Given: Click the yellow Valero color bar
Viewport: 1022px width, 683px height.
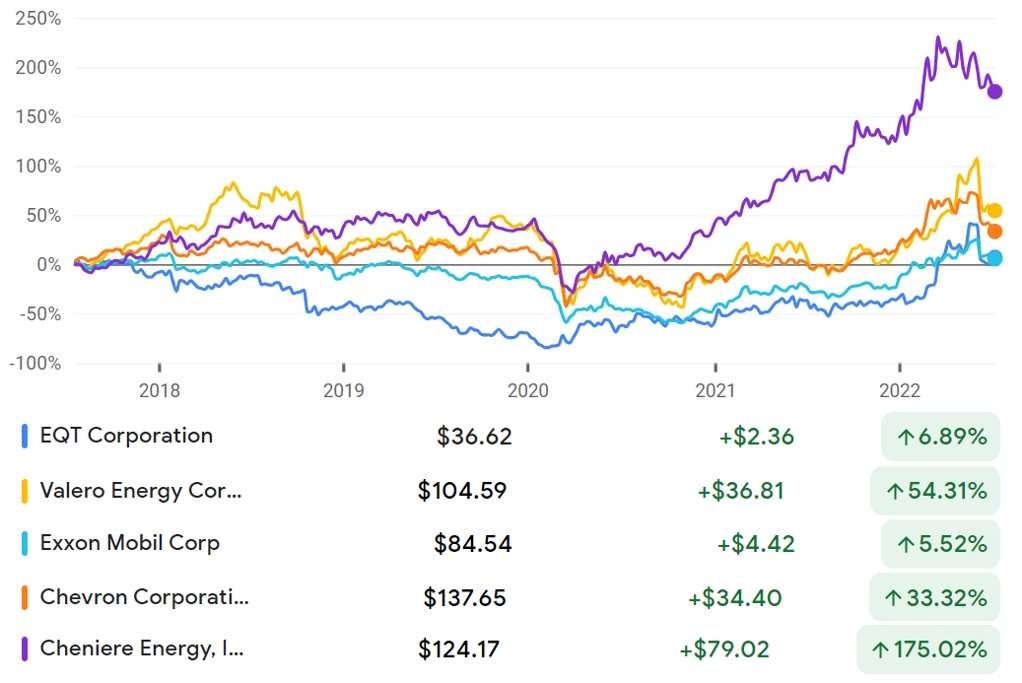Looking at the screenshot, I should 25,491.
